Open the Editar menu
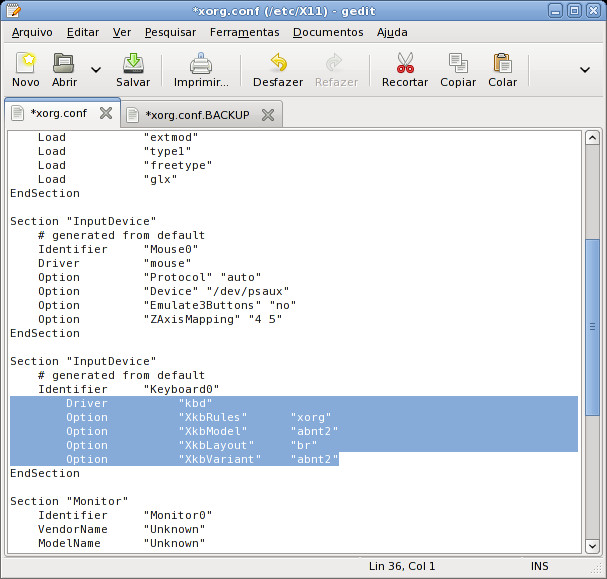 coord(83,33)
